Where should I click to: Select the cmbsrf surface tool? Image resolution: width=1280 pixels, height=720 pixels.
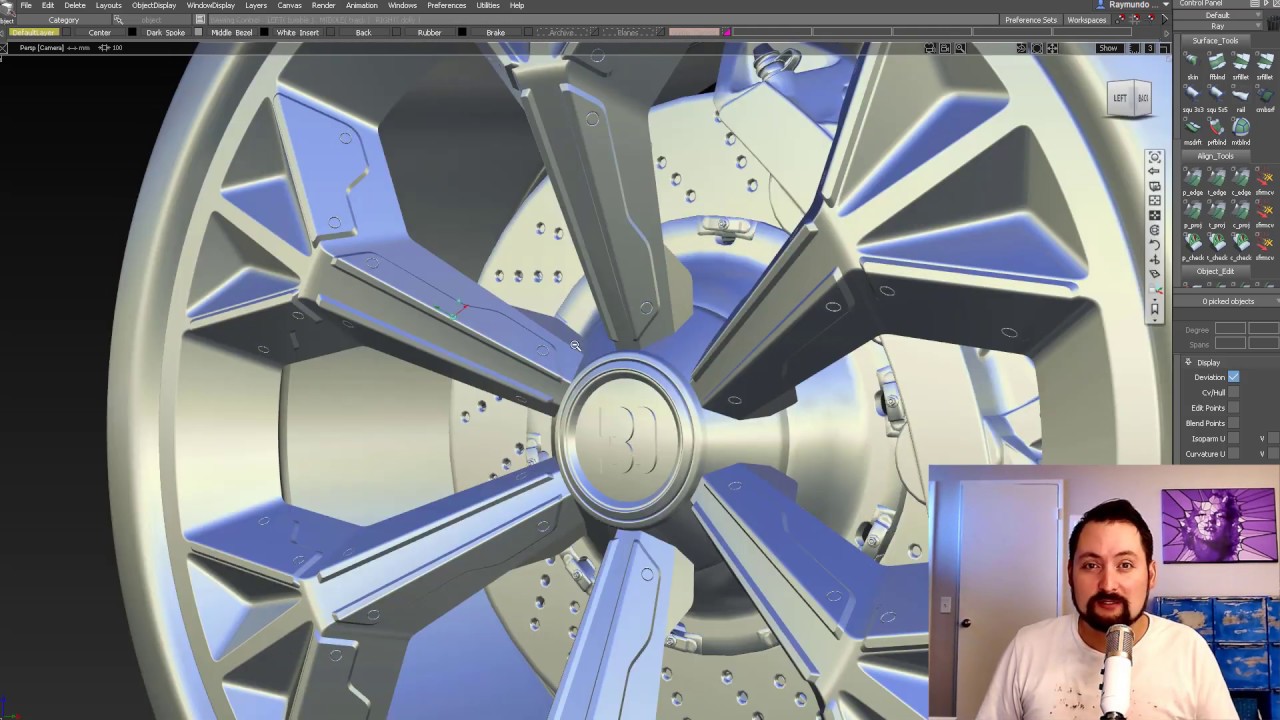point(1265,97)
